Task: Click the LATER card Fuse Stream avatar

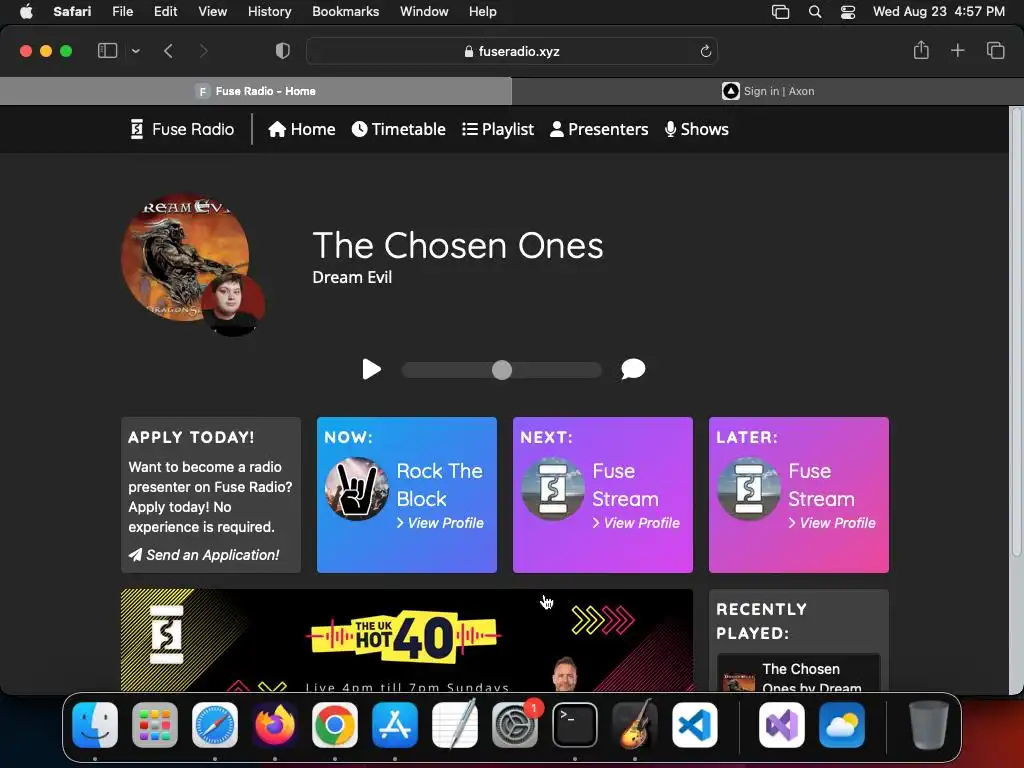Action: 748,489
